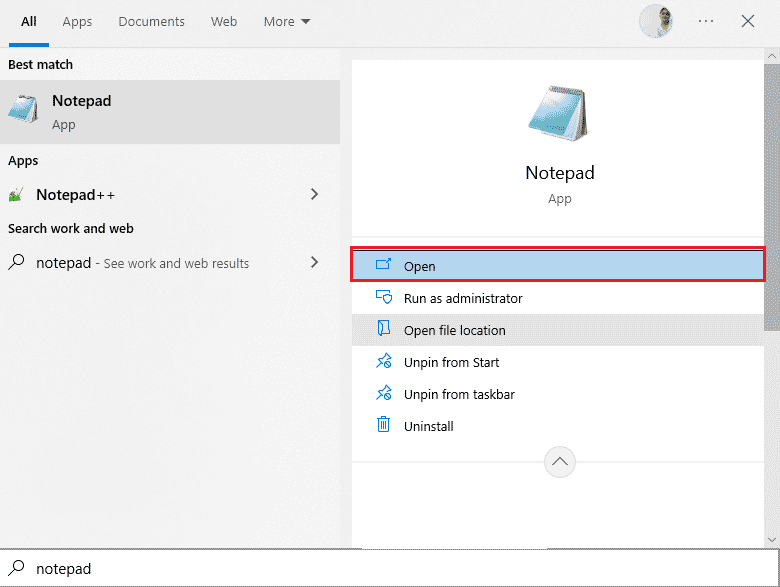The height and width of the screenshot is (587, 780).
Task: Expand the Notepad++ result arrow
Action: [314, 194]
